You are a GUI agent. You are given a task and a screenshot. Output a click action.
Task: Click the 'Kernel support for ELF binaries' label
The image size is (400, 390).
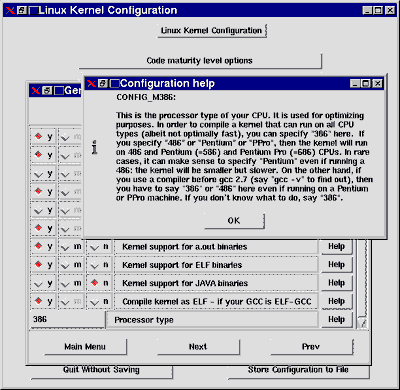182,265
